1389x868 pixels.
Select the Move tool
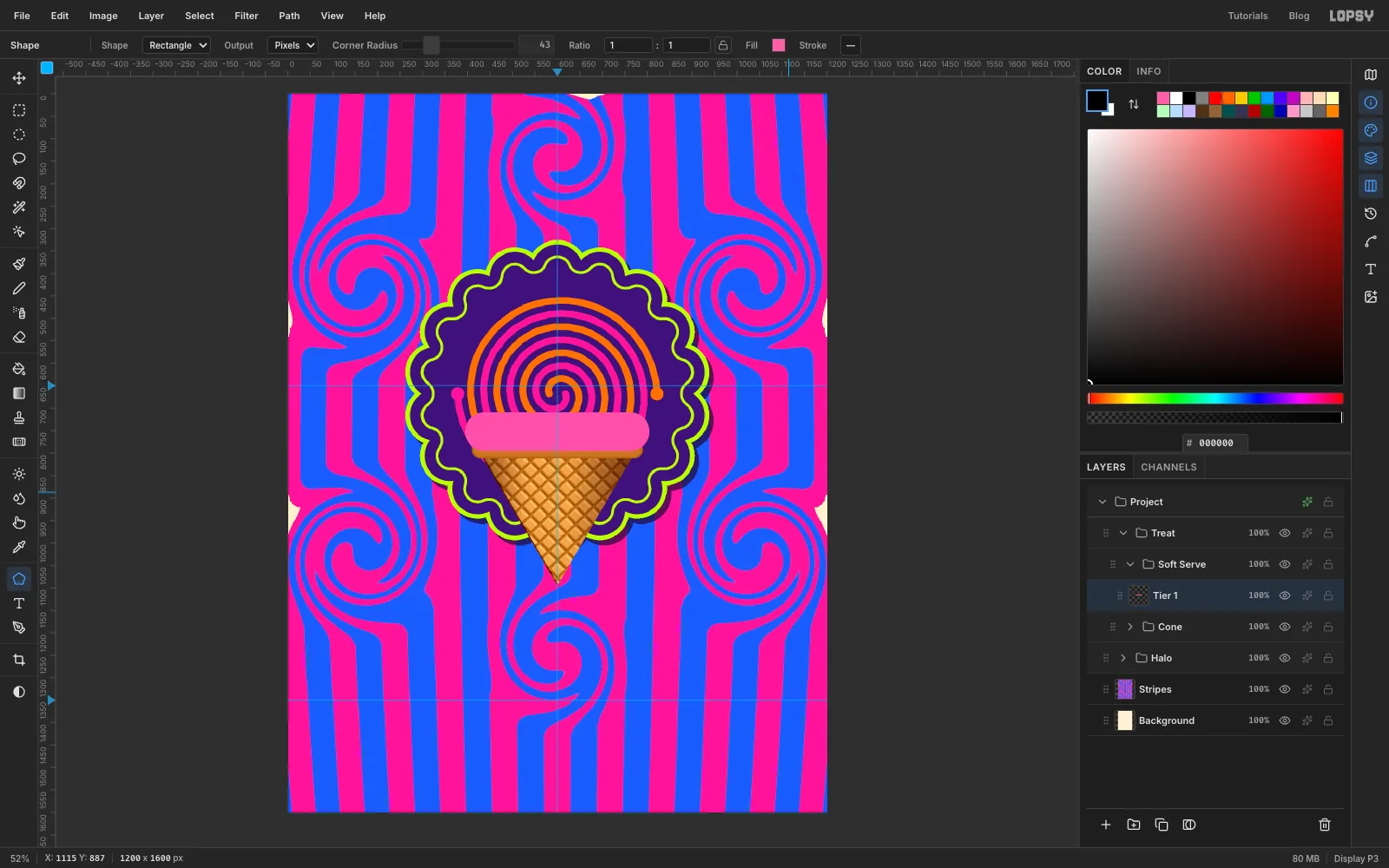click(19, 78)
